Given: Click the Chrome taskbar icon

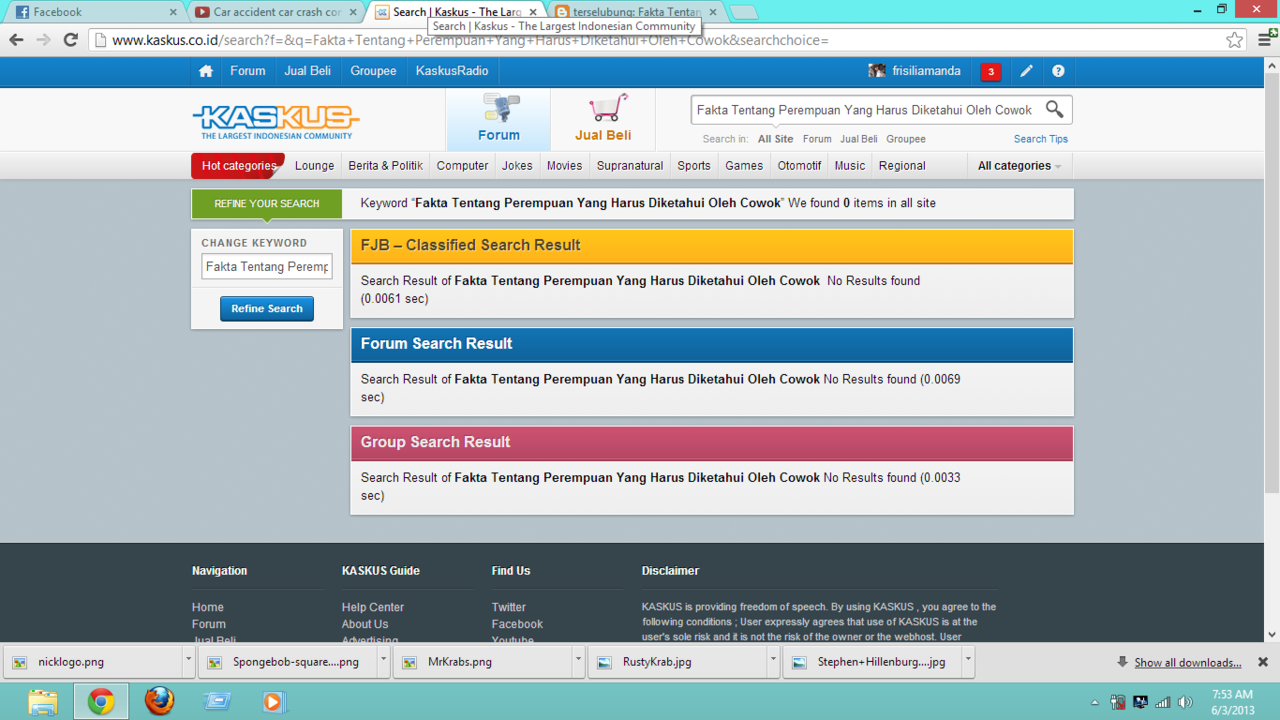Looking at the screenshot, I should tap(100, 701).
